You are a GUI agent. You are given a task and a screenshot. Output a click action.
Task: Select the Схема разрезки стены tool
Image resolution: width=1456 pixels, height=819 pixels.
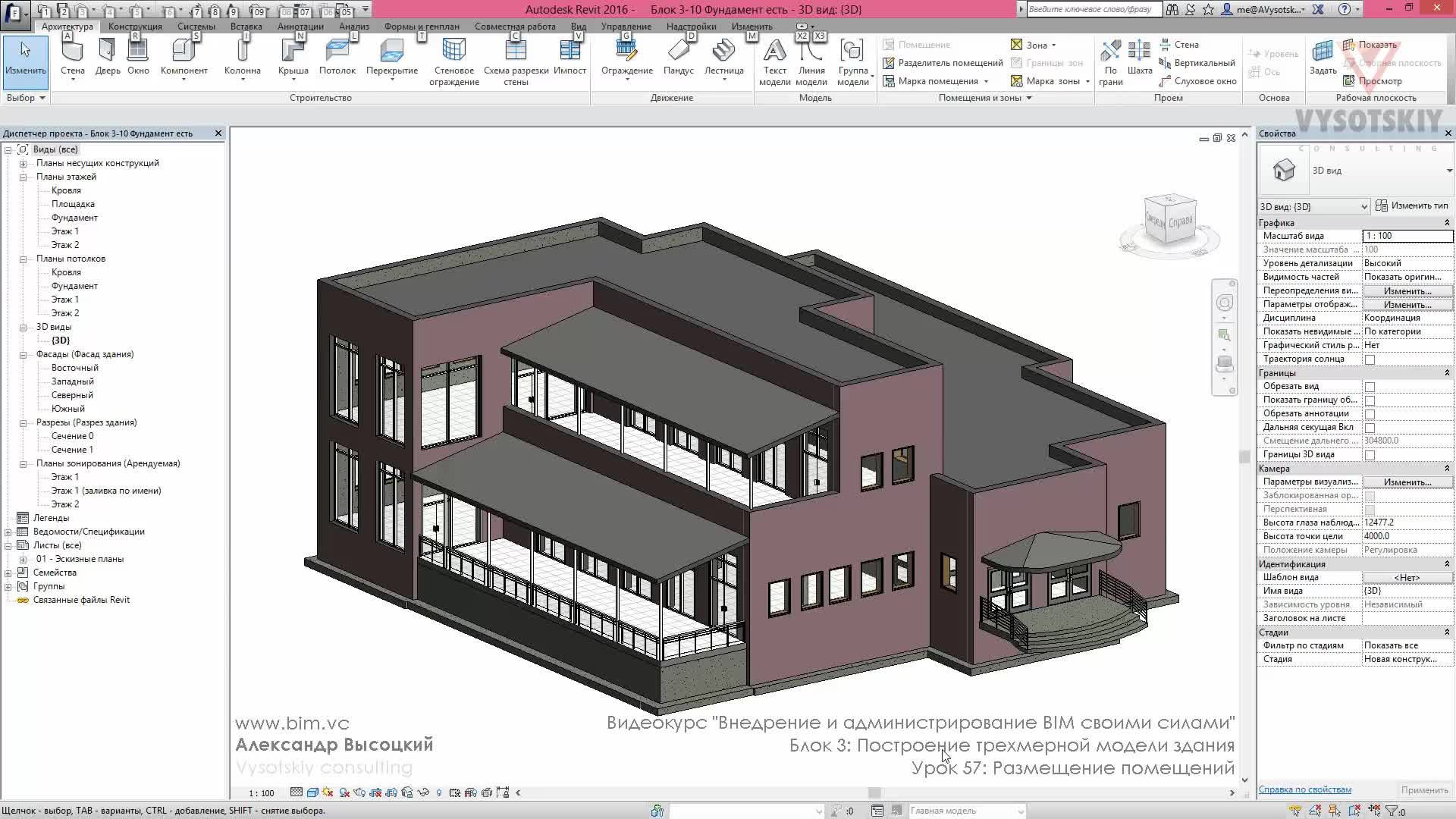click(x=516, y=62)
